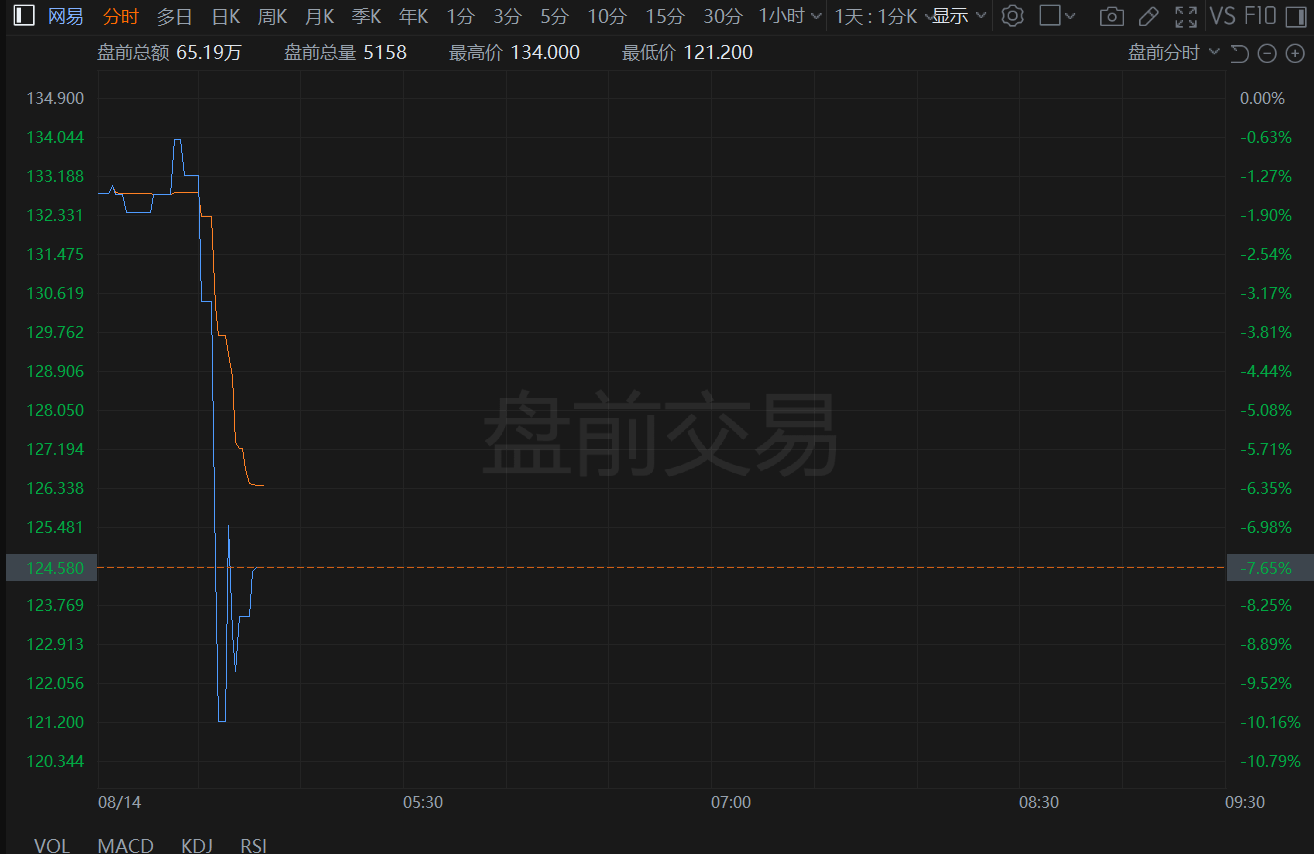Click the 0.00% percent axis label

pos(1262,98)
